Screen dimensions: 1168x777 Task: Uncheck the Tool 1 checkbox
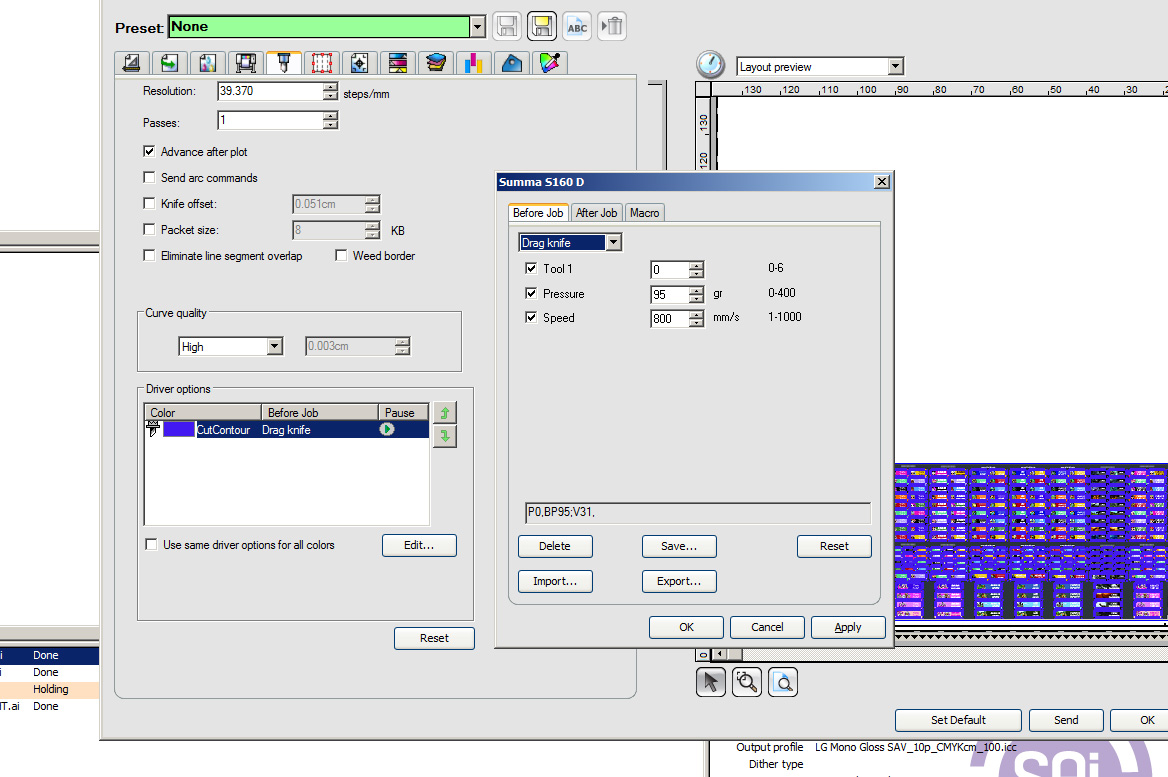click(531, 268)
